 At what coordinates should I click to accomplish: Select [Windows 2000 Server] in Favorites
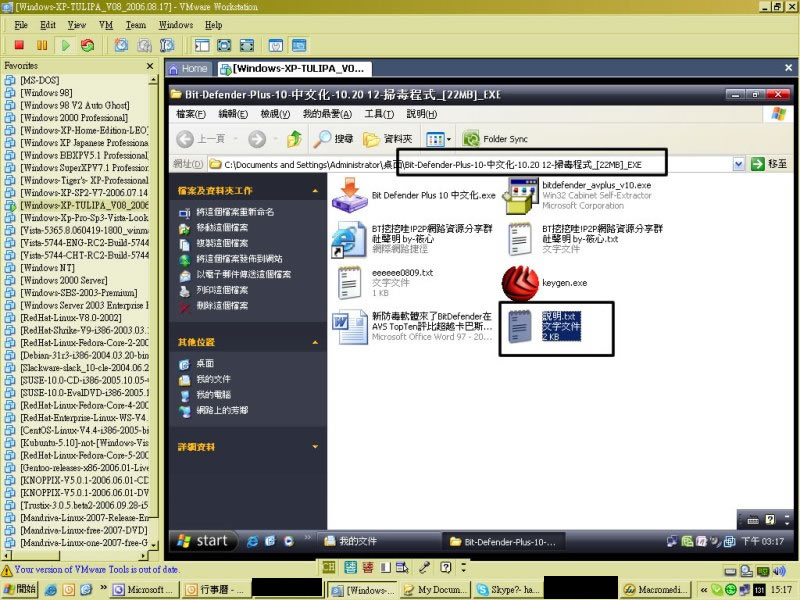64,280
